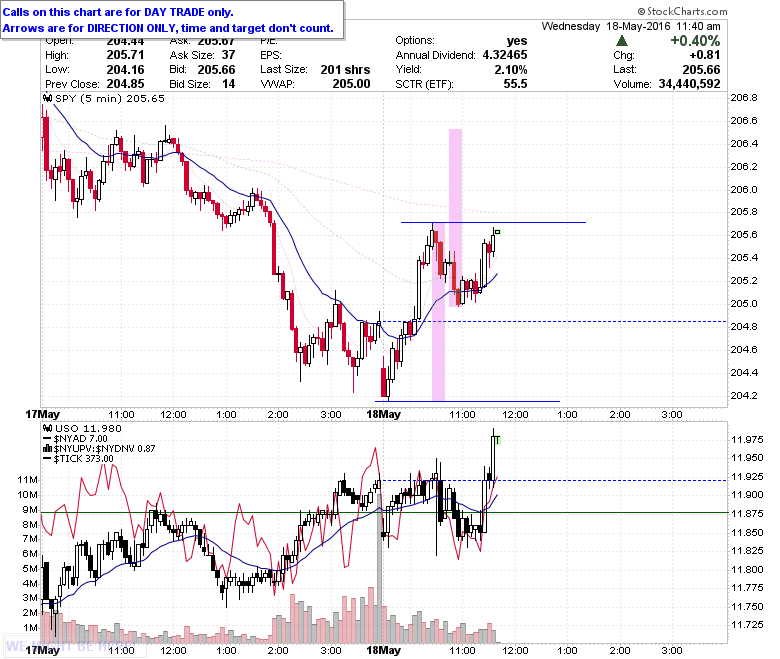The image size is (780, 659).
Task: Click the 1M volume axis label
Action: 30,628
